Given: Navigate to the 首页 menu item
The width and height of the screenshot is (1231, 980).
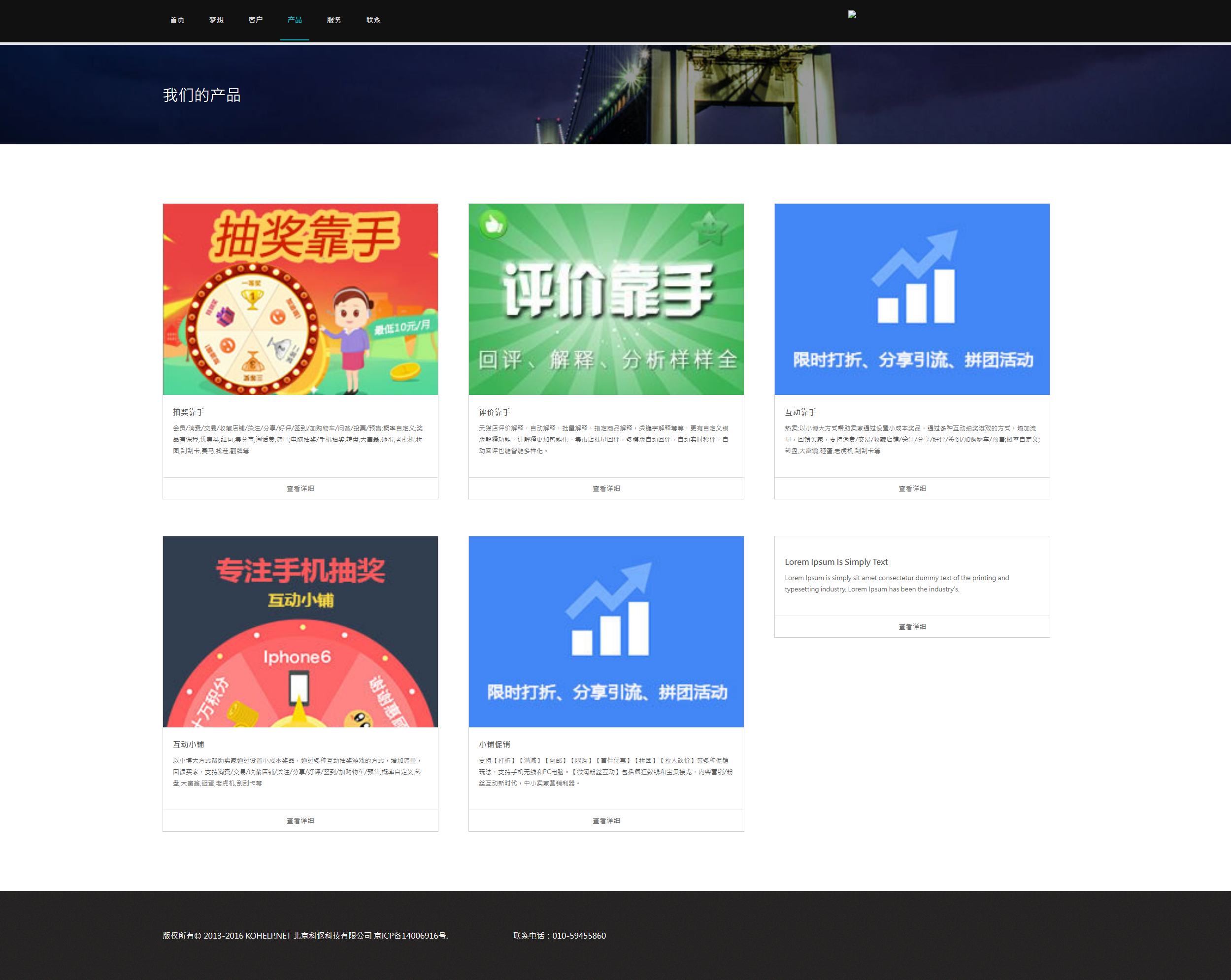Looking at the screenshot, I should click(x=176, y=19).
